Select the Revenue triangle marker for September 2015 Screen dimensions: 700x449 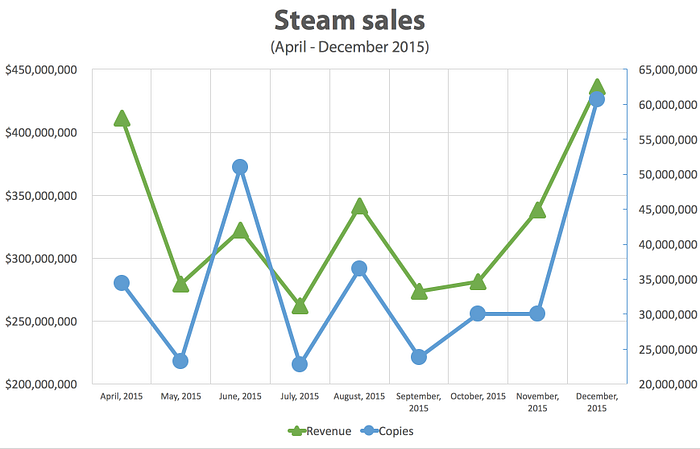419,291
